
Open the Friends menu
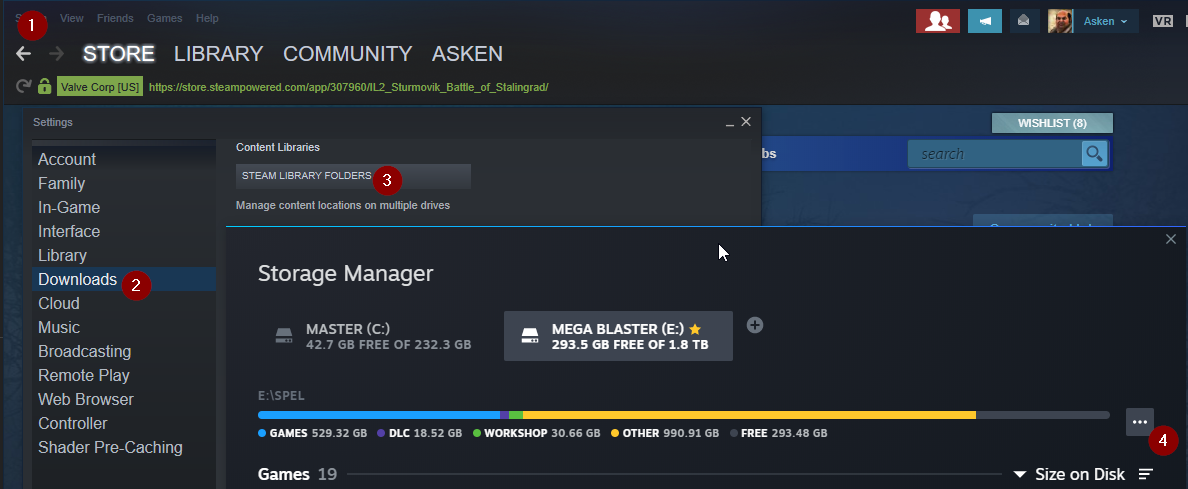[115, 17]
